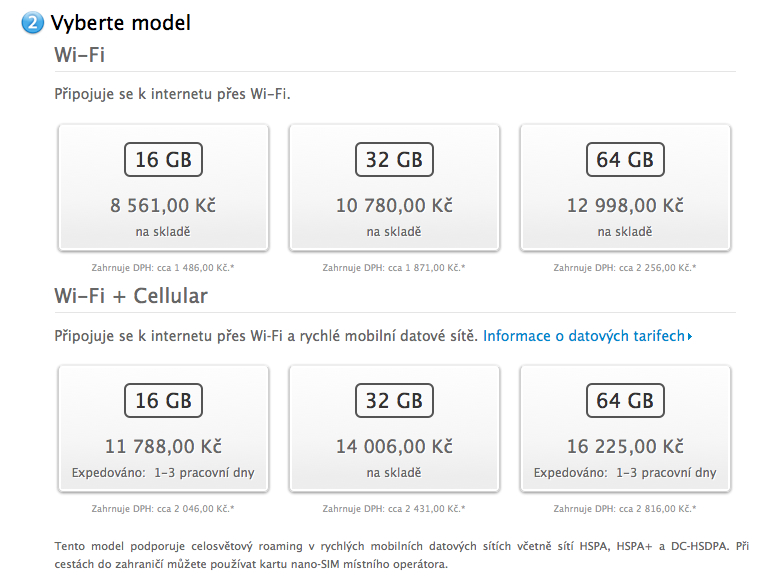Select the Wi-Fi + Cellular 16 GB model

[x=163, y=428]
